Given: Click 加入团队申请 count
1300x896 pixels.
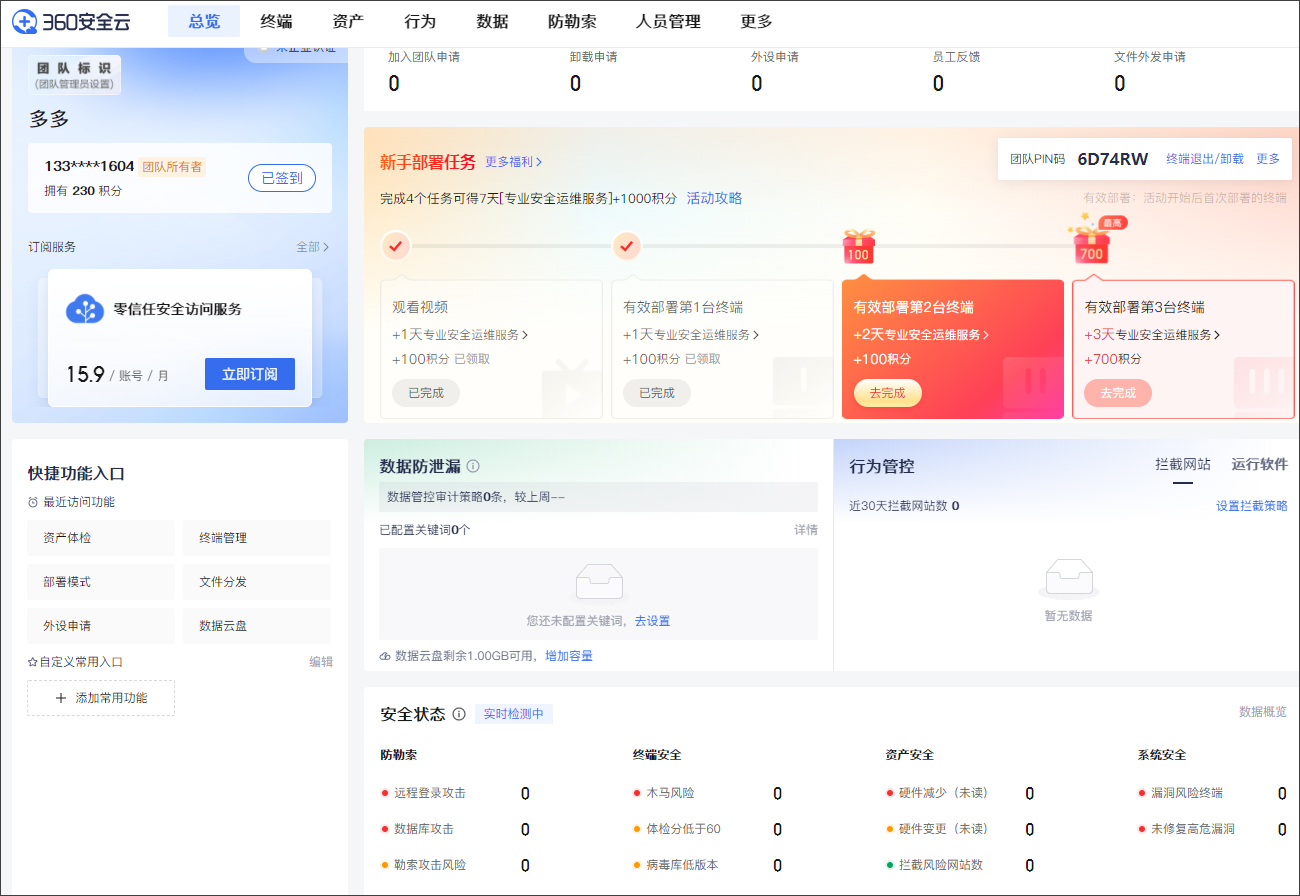Looking at the screenshot, I should 394,83.
